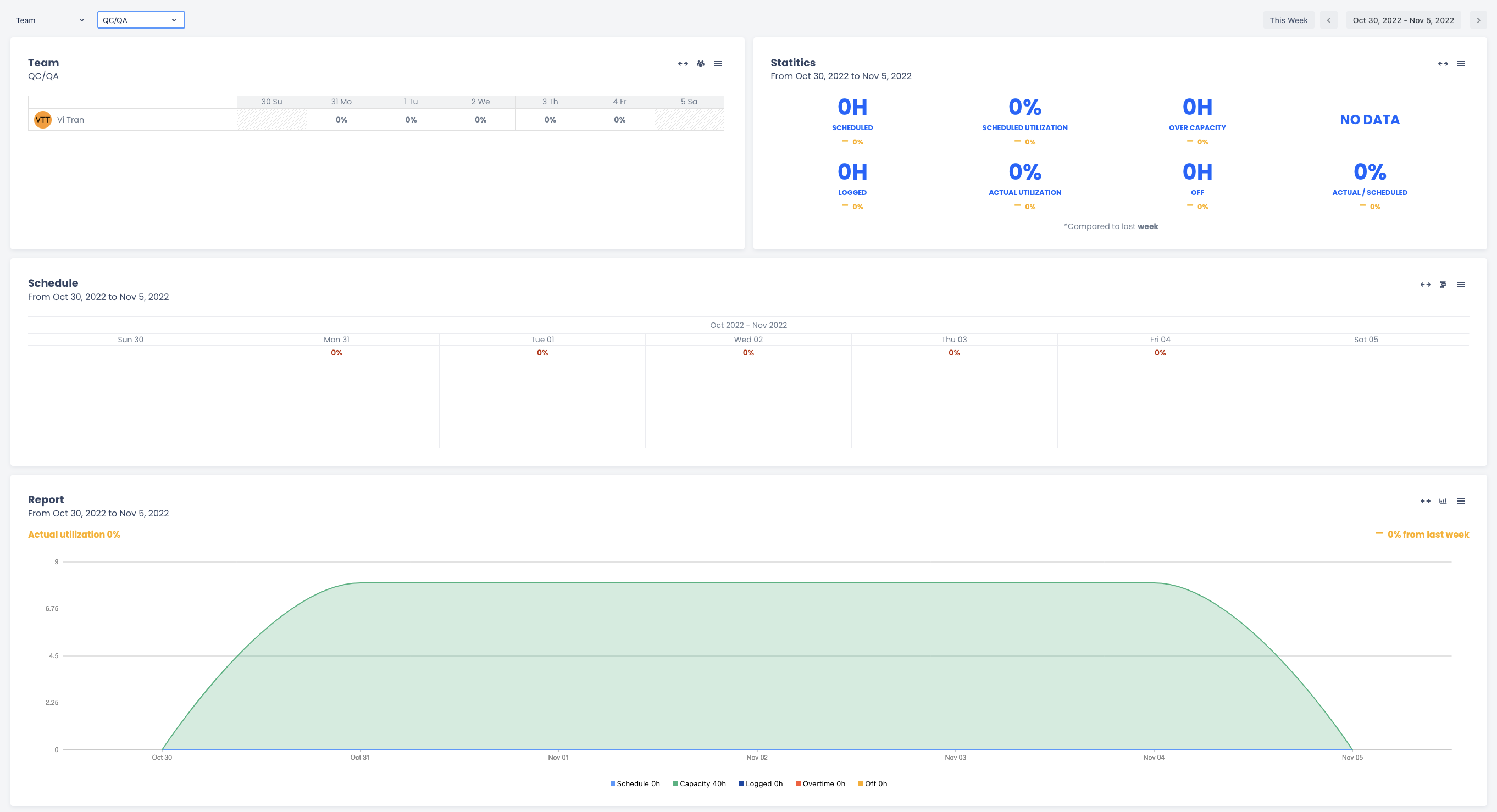Screen dimensions: 1497x812
Task: Click the Report panel expand-width arrows icon
Action: [x=1426, y=501]
